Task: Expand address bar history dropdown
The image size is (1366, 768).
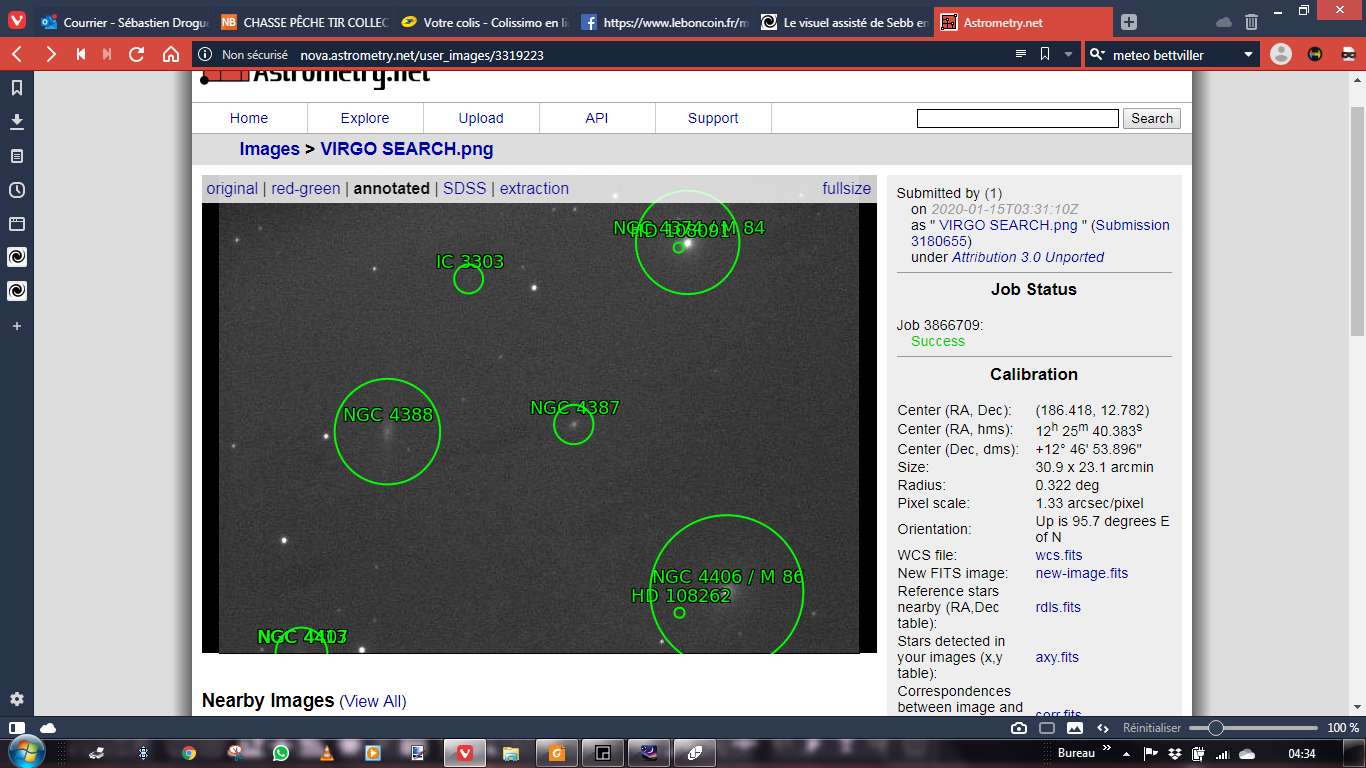Action: [1069, 55]
